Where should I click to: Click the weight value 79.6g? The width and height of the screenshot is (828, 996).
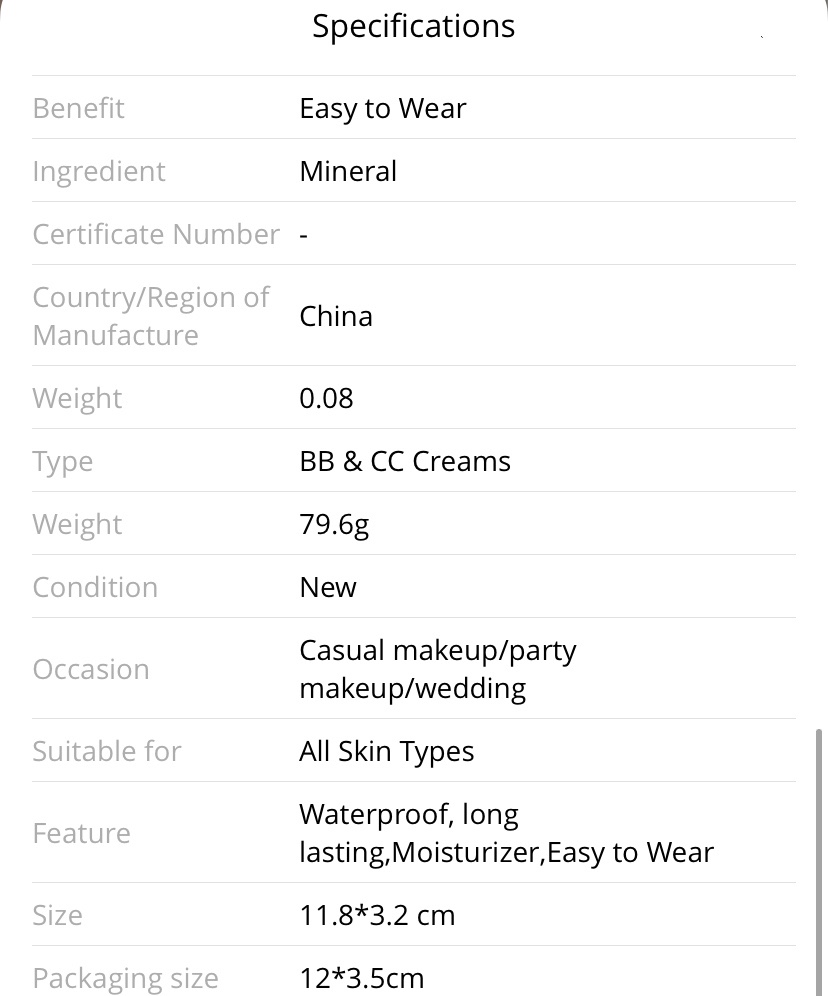coord(334,525)
